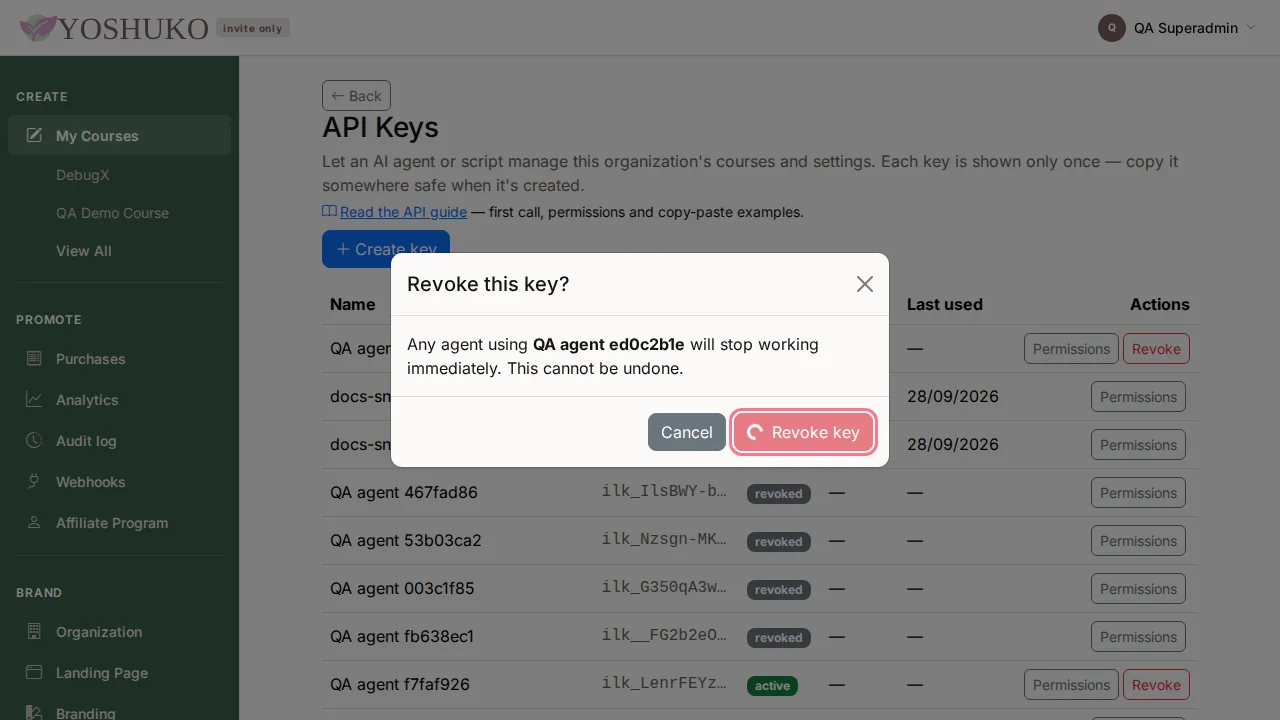The width and height of the screenshot is (1280, 720).
Task: Close the Revoke this key dialog
Action: [865, 284]
